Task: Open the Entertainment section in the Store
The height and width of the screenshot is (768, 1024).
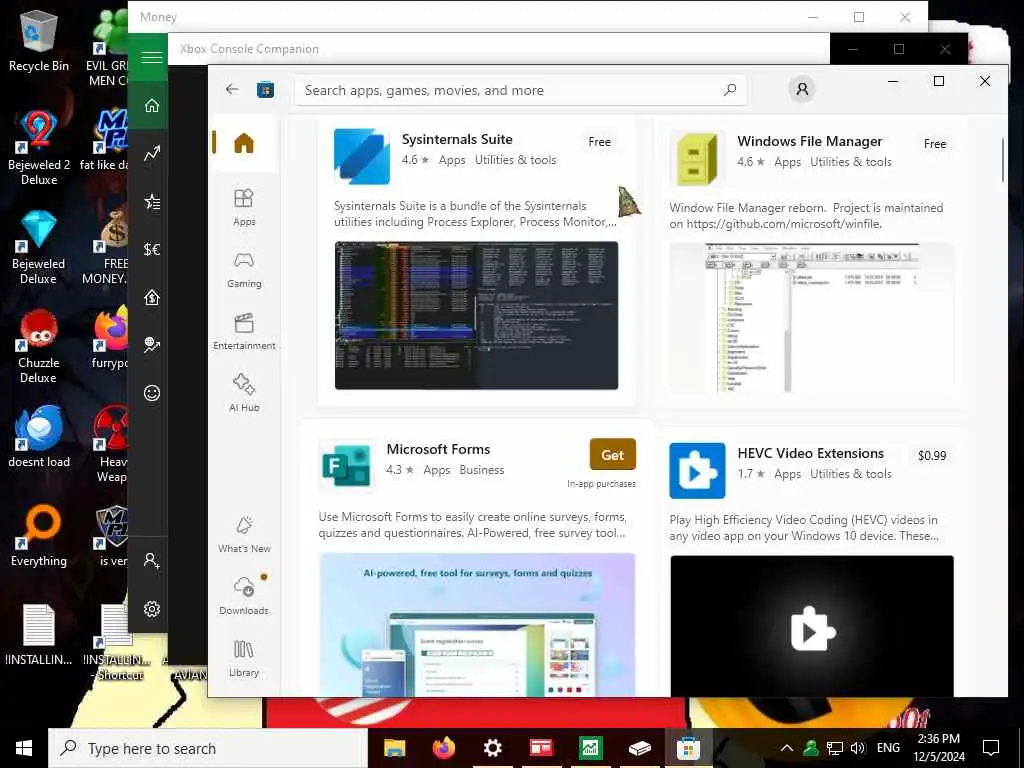Action: [244, 332]
